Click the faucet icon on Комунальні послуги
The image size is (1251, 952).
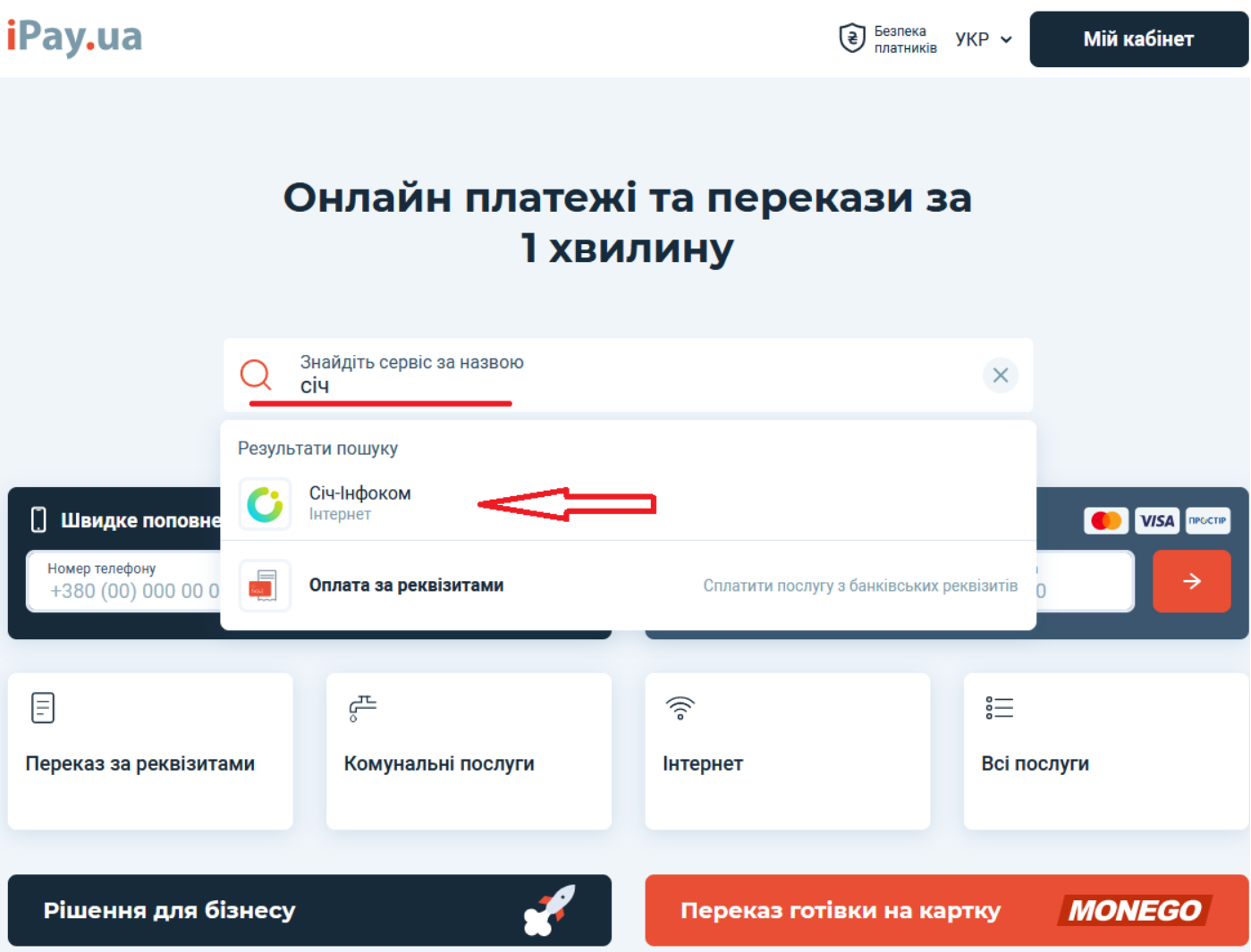pos(362,708)
